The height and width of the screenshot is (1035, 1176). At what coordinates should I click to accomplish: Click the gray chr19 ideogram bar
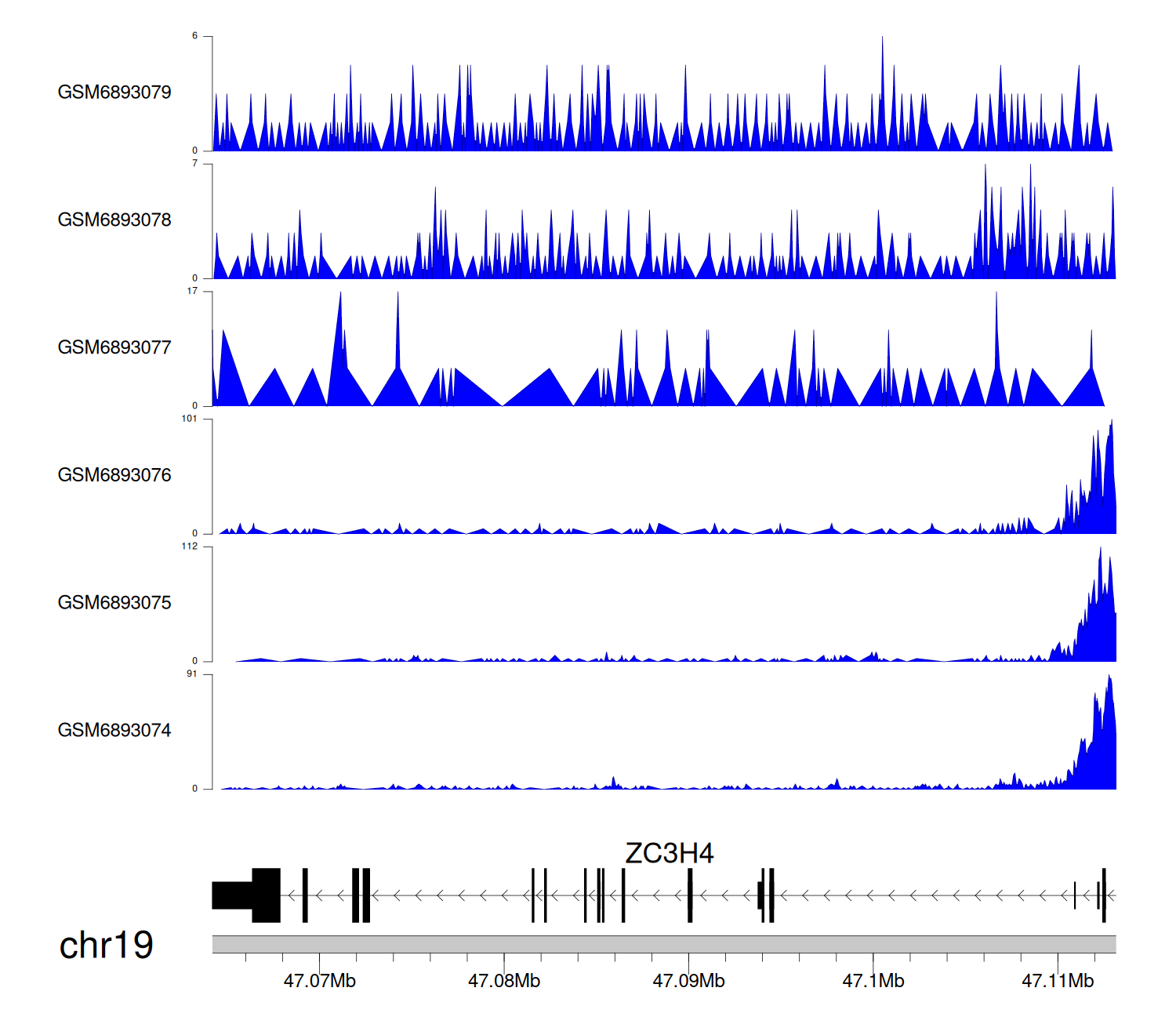click(663, 944)
